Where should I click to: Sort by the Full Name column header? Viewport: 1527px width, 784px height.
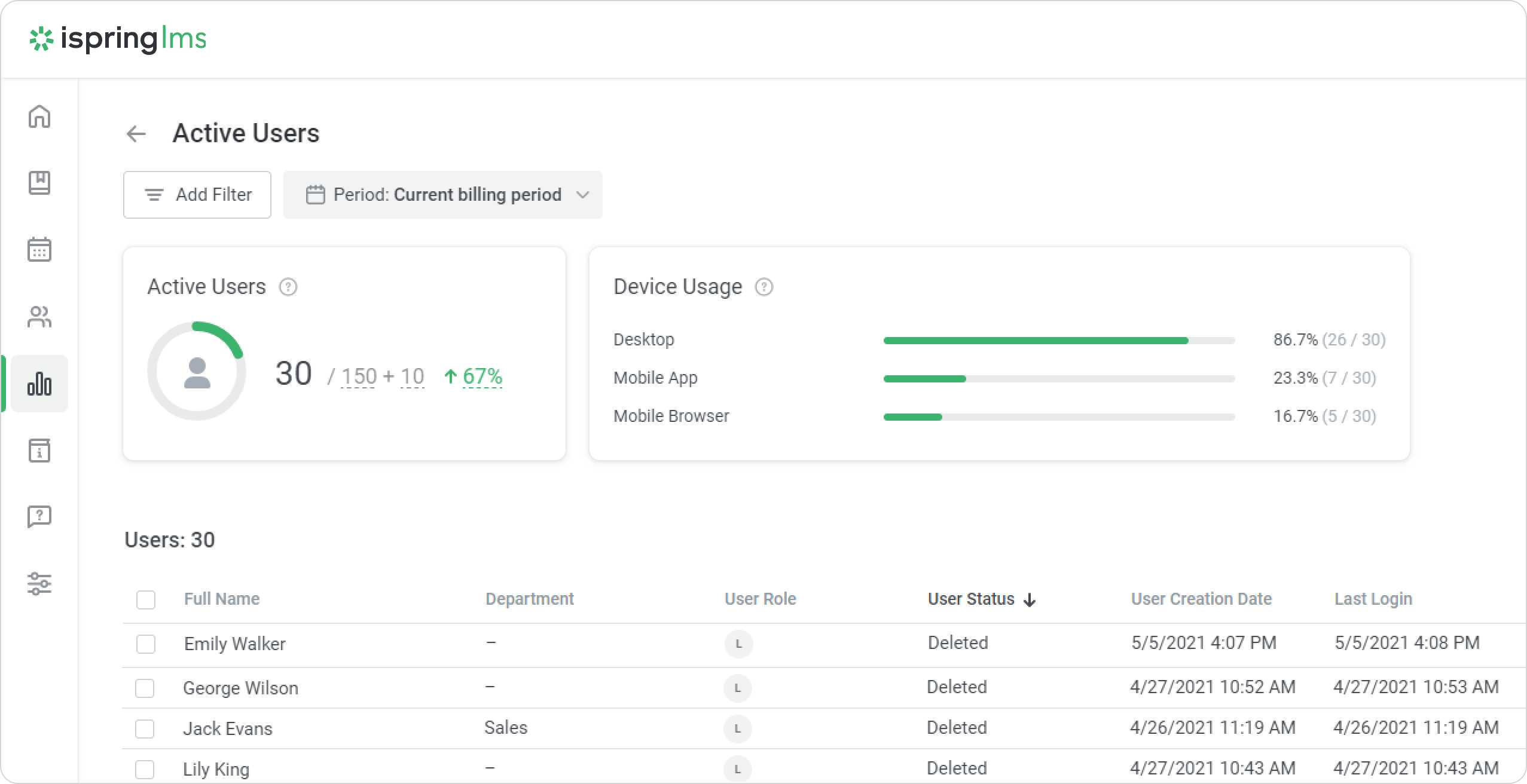(x=222, y=599)
